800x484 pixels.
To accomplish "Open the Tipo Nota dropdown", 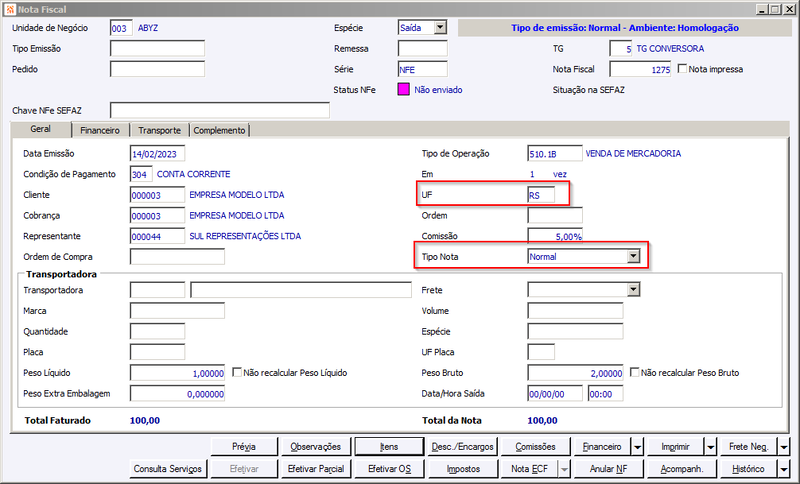I will tap(633, 256).
